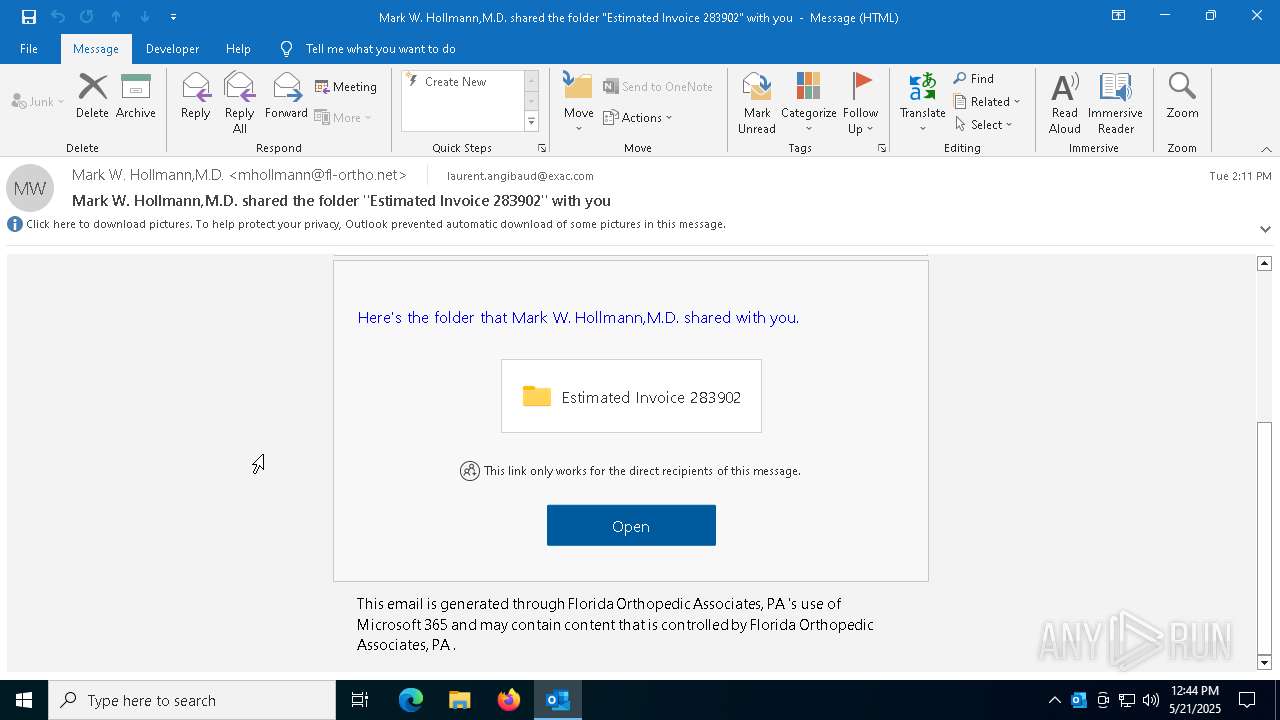Zoom the message view
This screenshot has width=1280, height=720.
(1182, 97)
